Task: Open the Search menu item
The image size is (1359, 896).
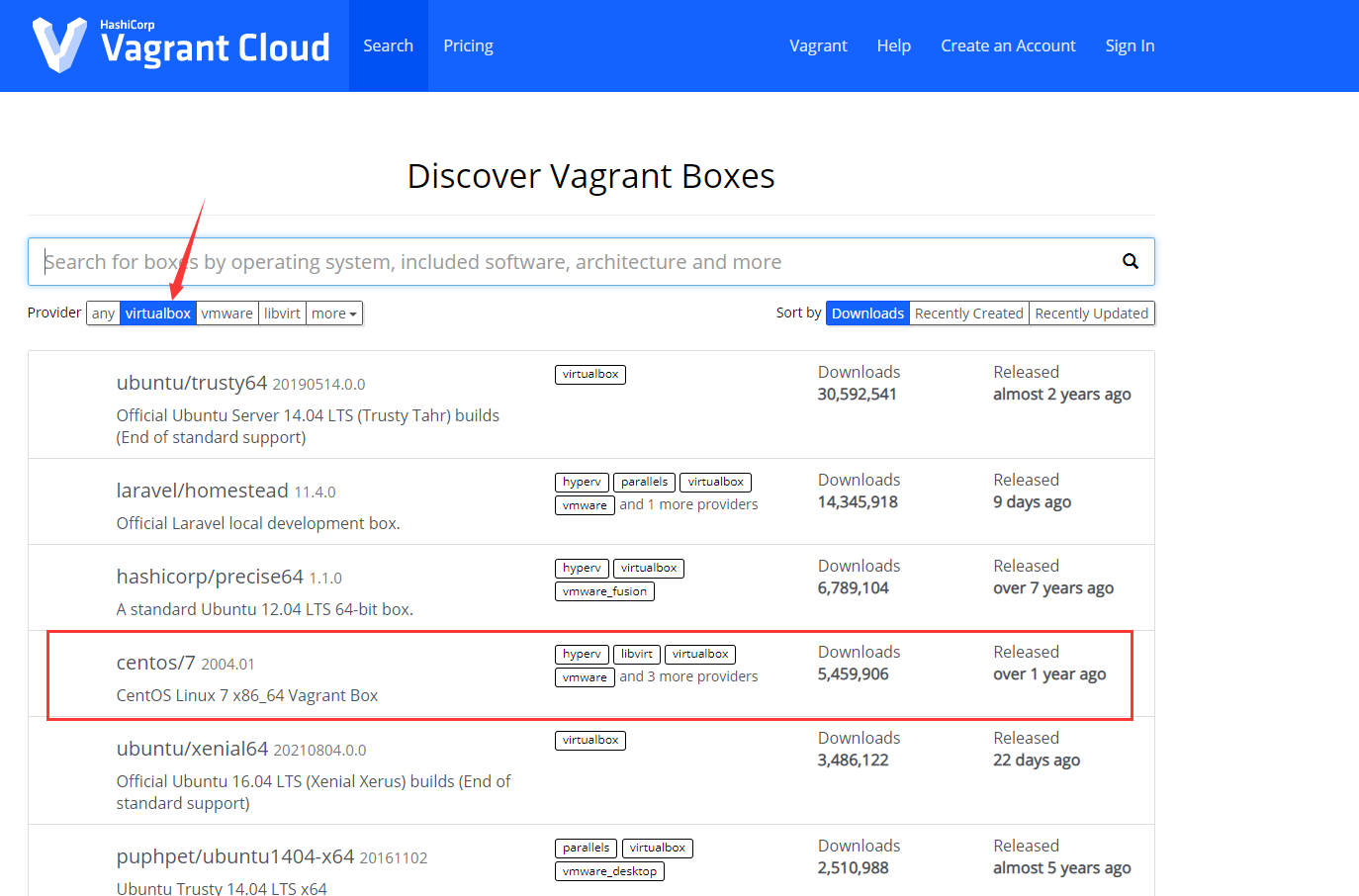Action: click(x=388, y=45)
